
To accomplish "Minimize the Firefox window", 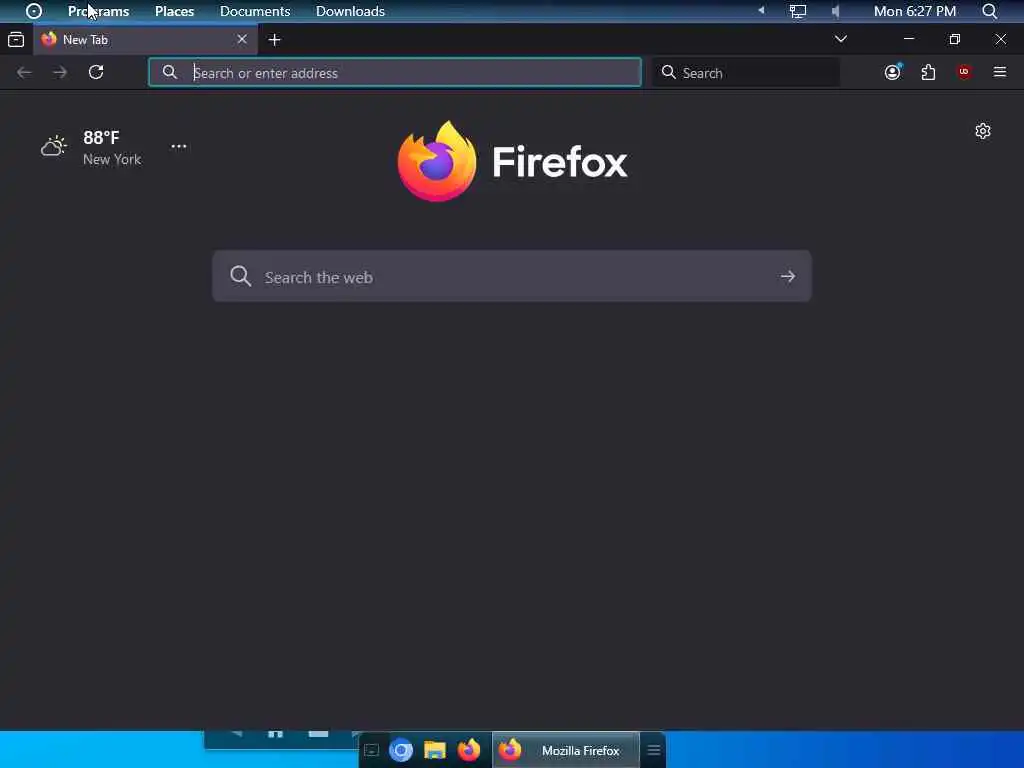I will (x=908, y=39).
